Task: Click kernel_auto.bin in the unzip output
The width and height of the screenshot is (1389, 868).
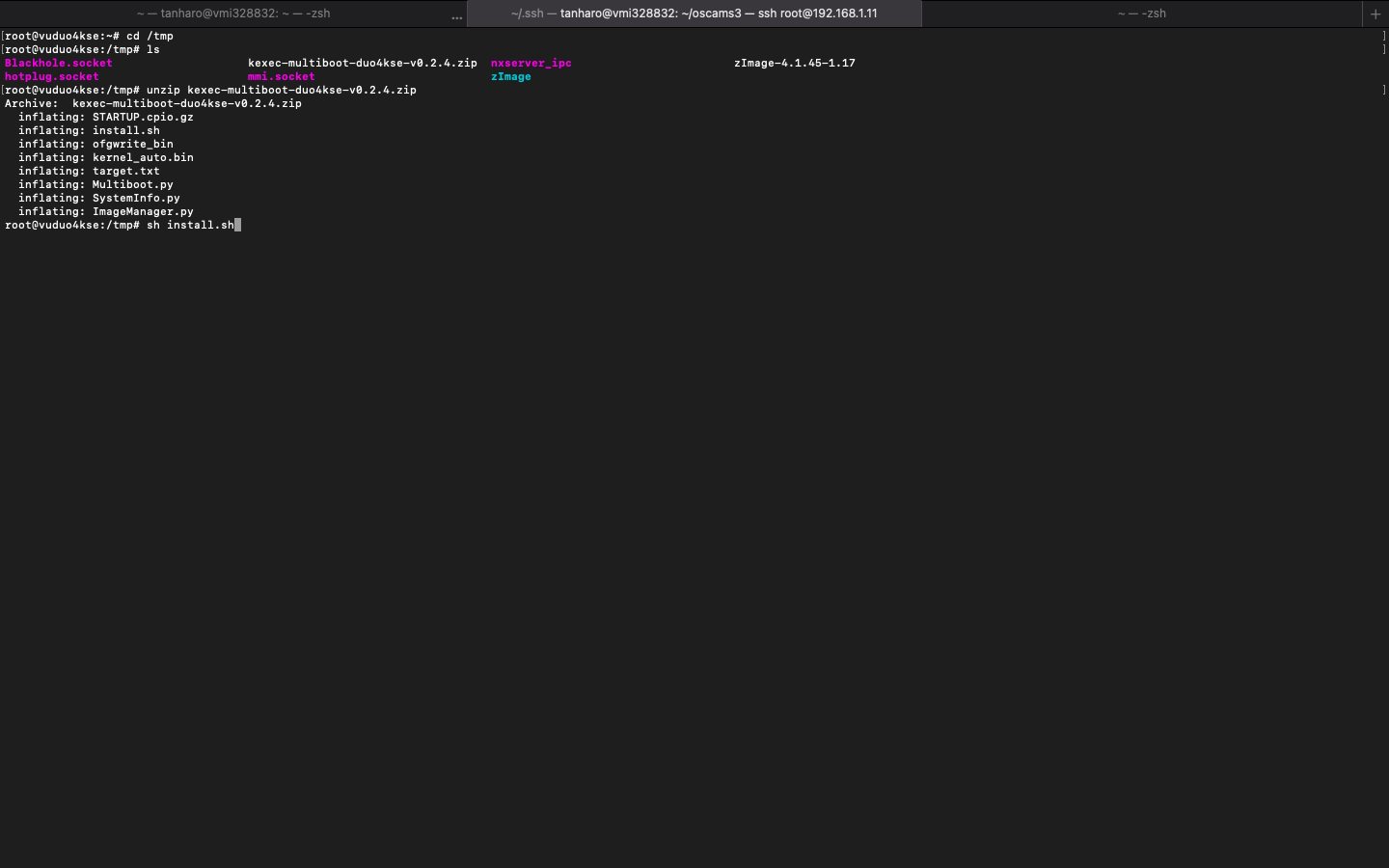Action: point(143,157)
